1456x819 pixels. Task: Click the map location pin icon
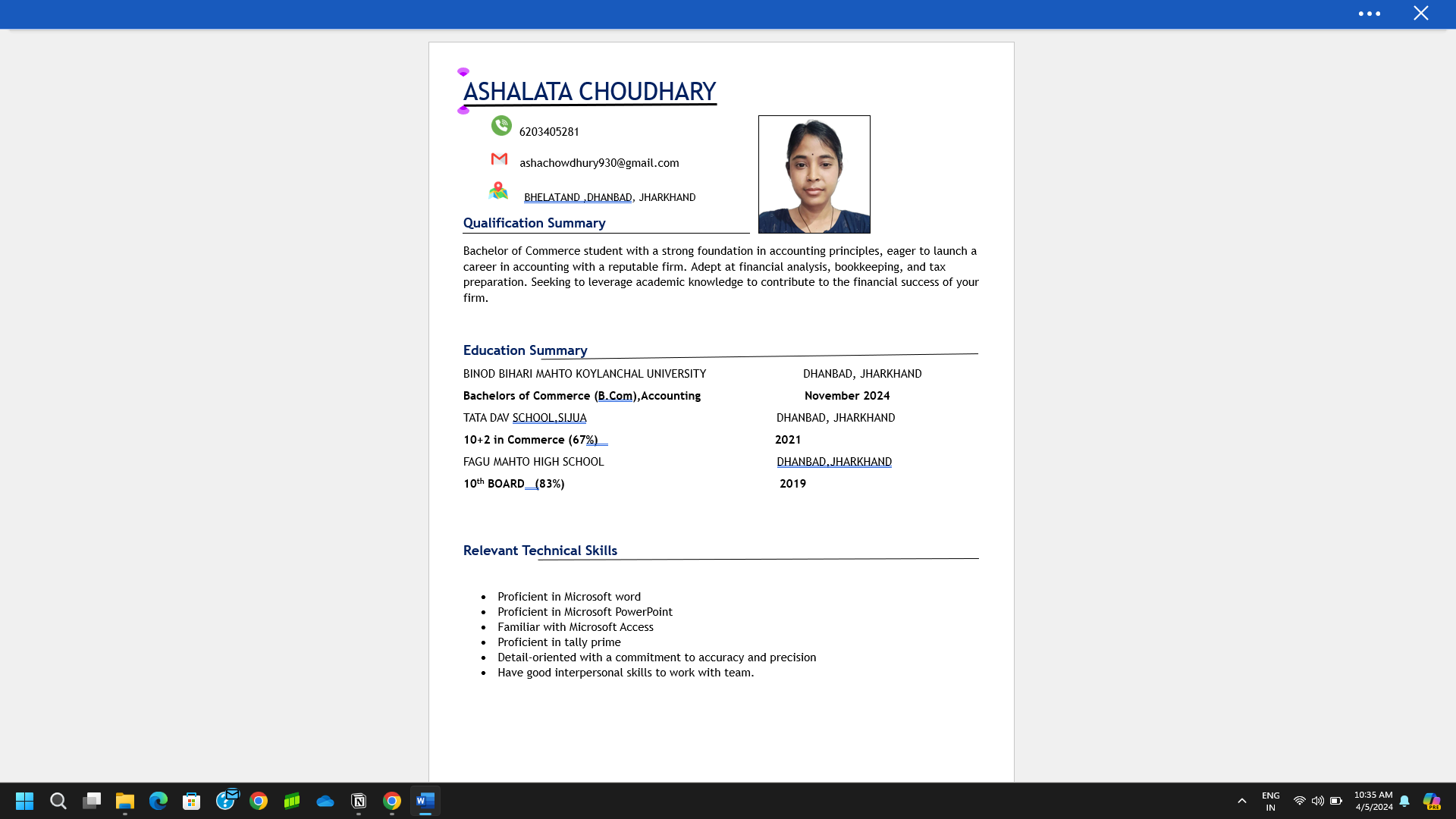click(498, 190)
